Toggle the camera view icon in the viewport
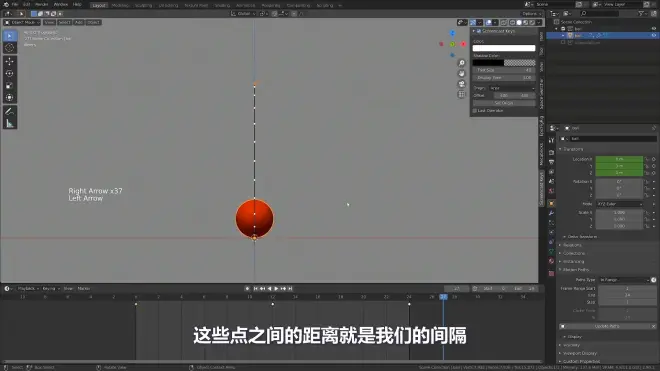This screenshot has height=371, width=660. [461, 83]
